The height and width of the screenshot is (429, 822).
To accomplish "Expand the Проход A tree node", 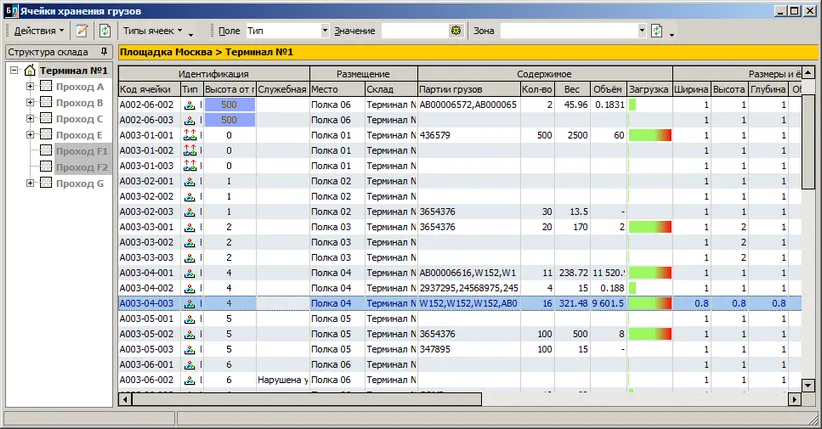I will point(30,87).
